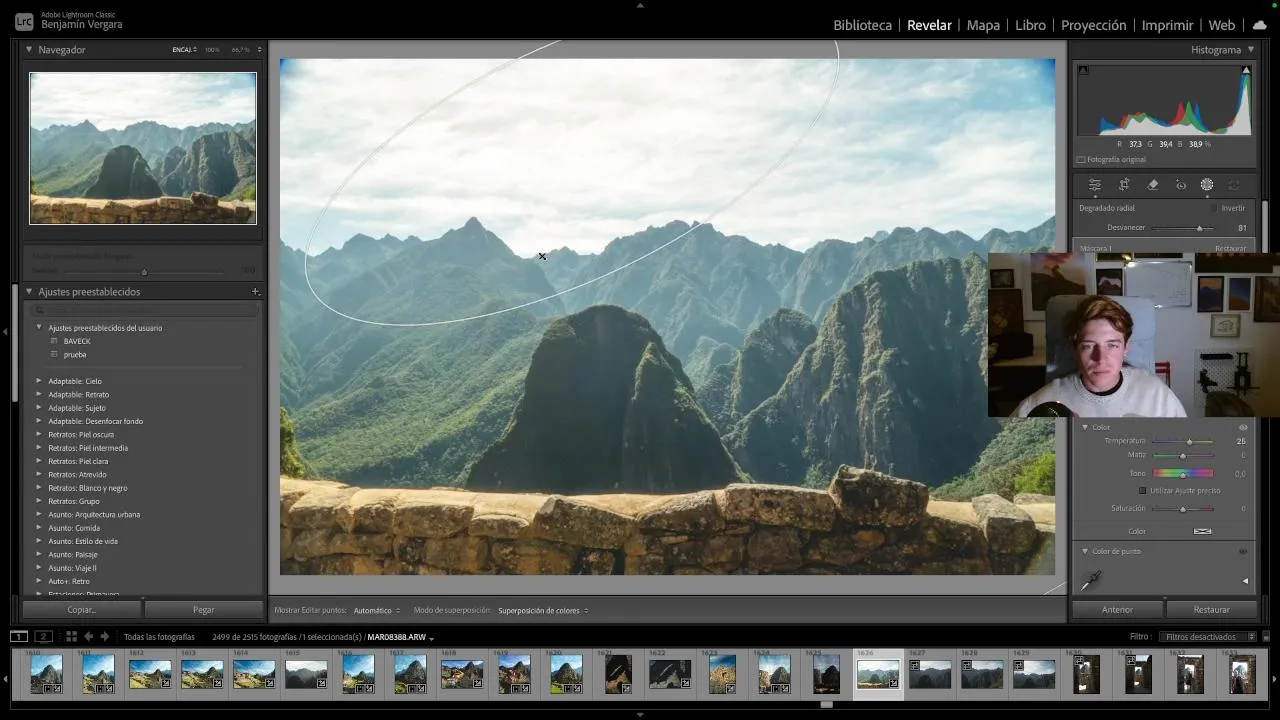The image size is (1280, 720).
Task: Click the Lightroom Classic Lrc logo
Action: click(x=23, y=21)
